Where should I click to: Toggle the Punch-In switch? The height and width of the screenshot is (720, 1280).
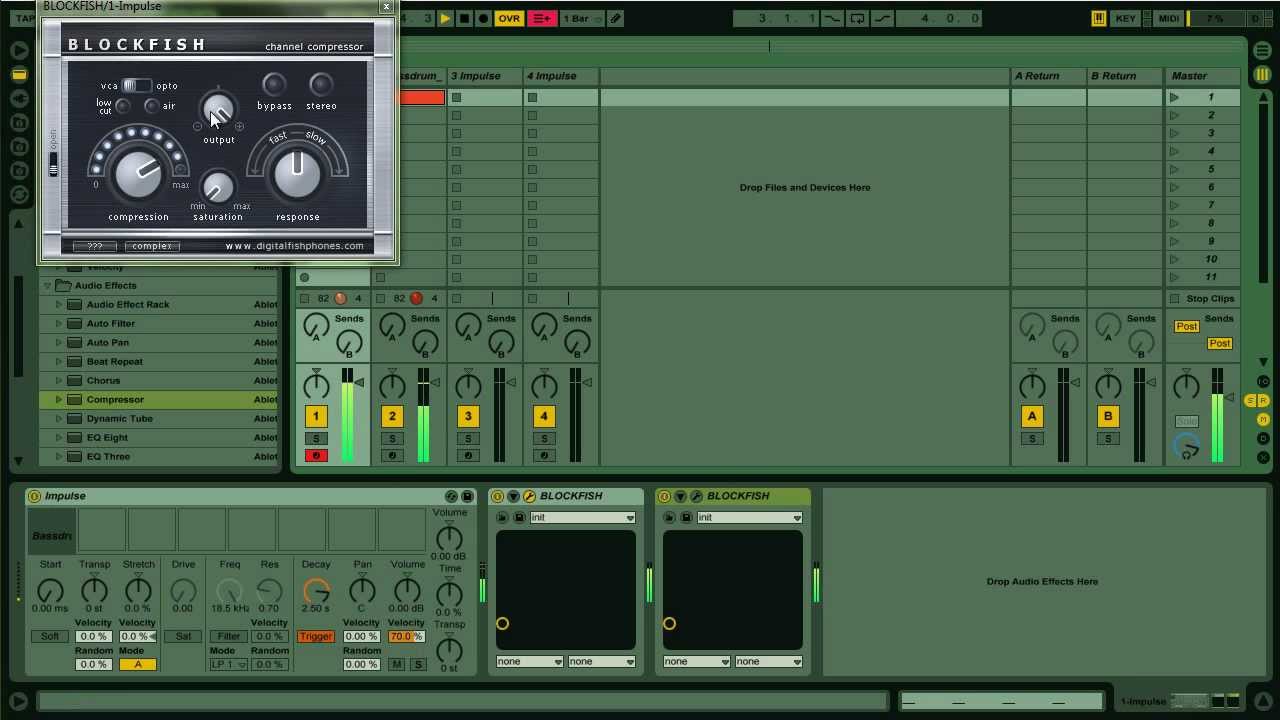832,18
